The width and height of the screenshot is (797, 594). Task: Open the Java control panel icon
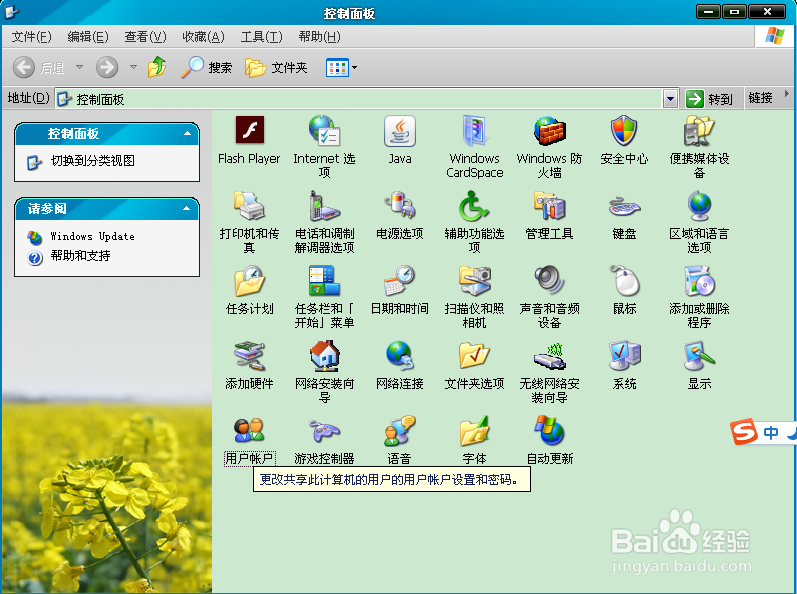[400, 131]
